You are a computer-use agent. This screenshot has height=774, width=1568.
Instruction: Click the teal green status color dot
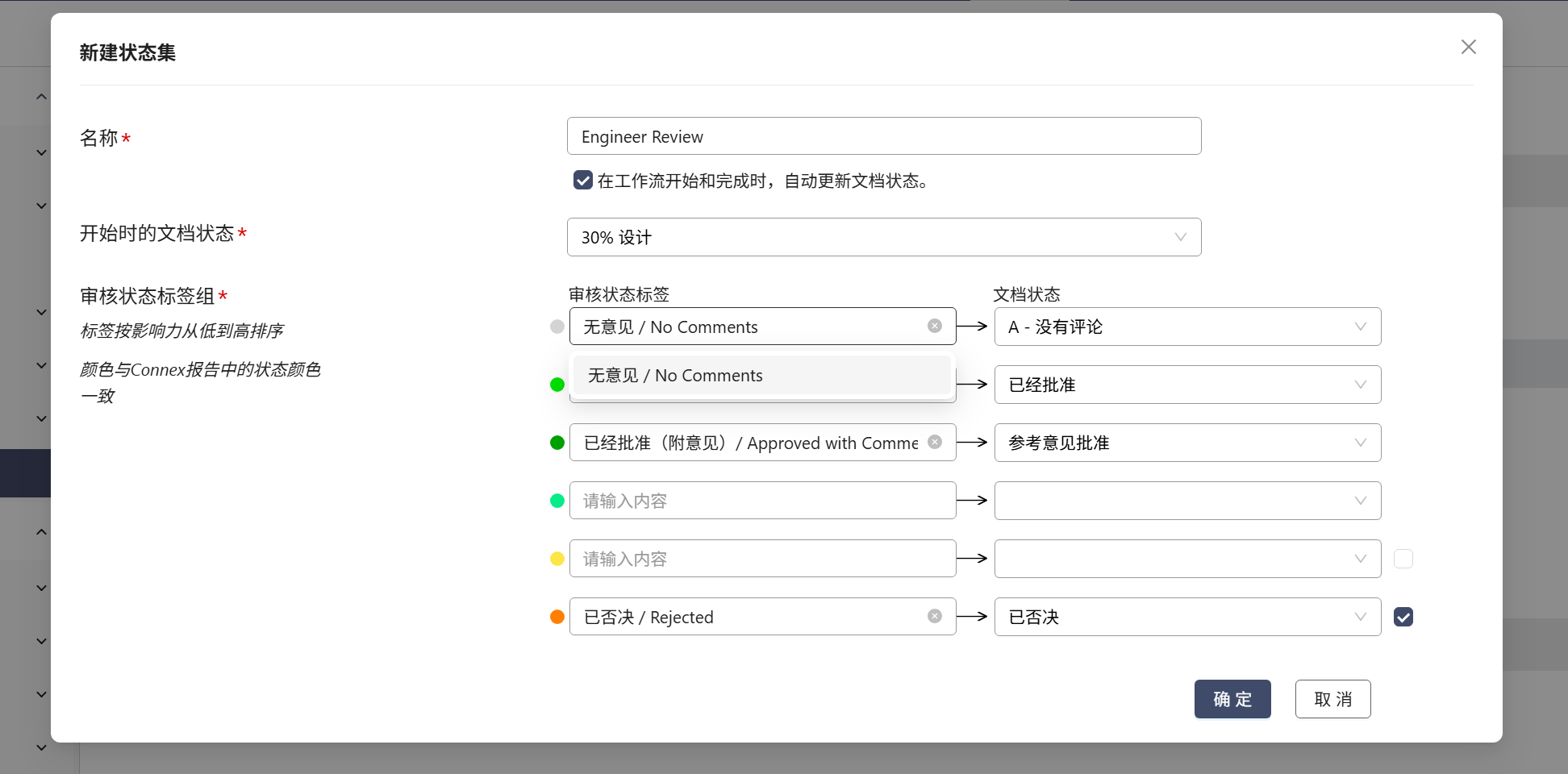(x=557, y=501)
